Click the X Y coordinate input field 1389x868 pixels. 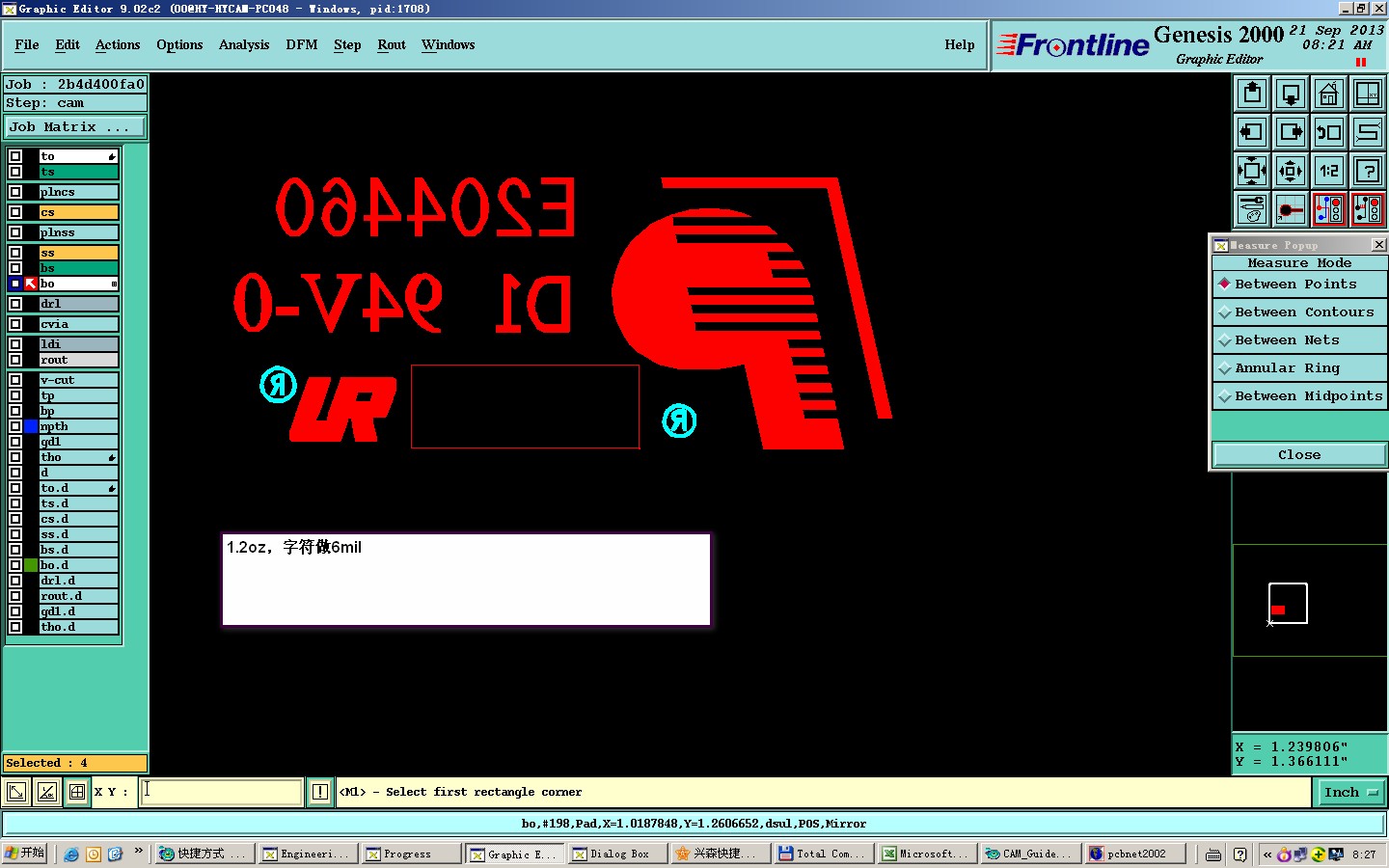[221, 792]
